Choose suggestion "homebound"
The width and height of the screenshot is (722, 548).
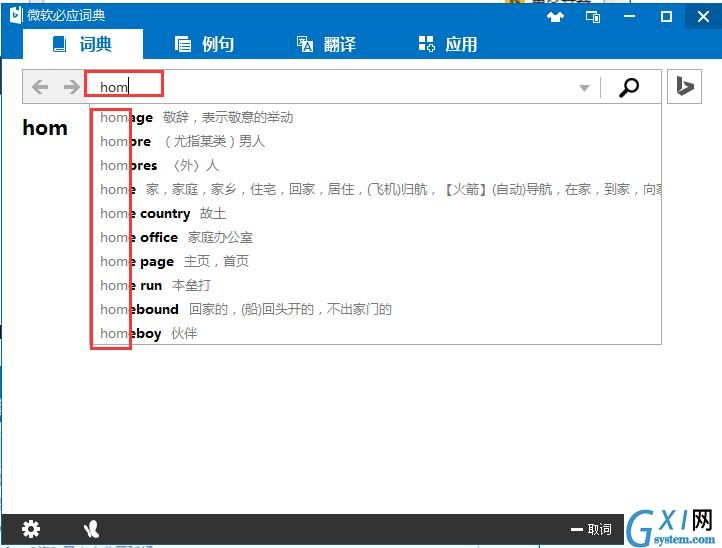click(376, 309)
